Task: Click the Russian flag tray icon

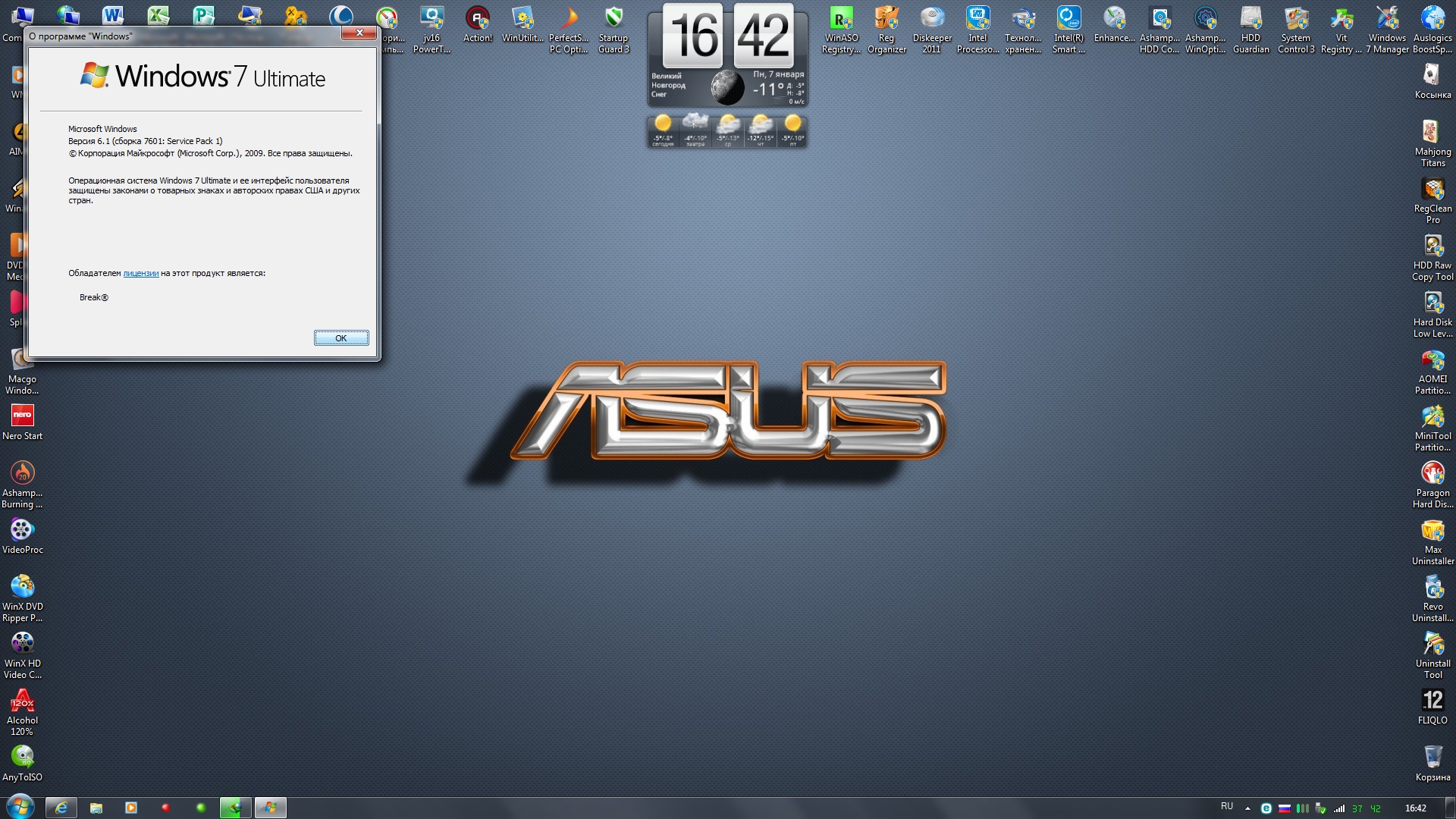Action: click(1285, 808)
